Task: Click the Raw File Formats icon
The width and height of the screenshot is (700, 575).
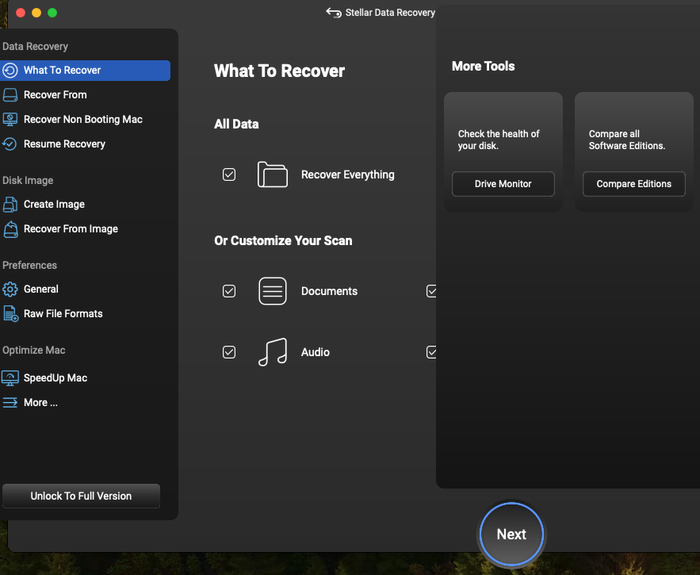Action: [x=11, y=314]
